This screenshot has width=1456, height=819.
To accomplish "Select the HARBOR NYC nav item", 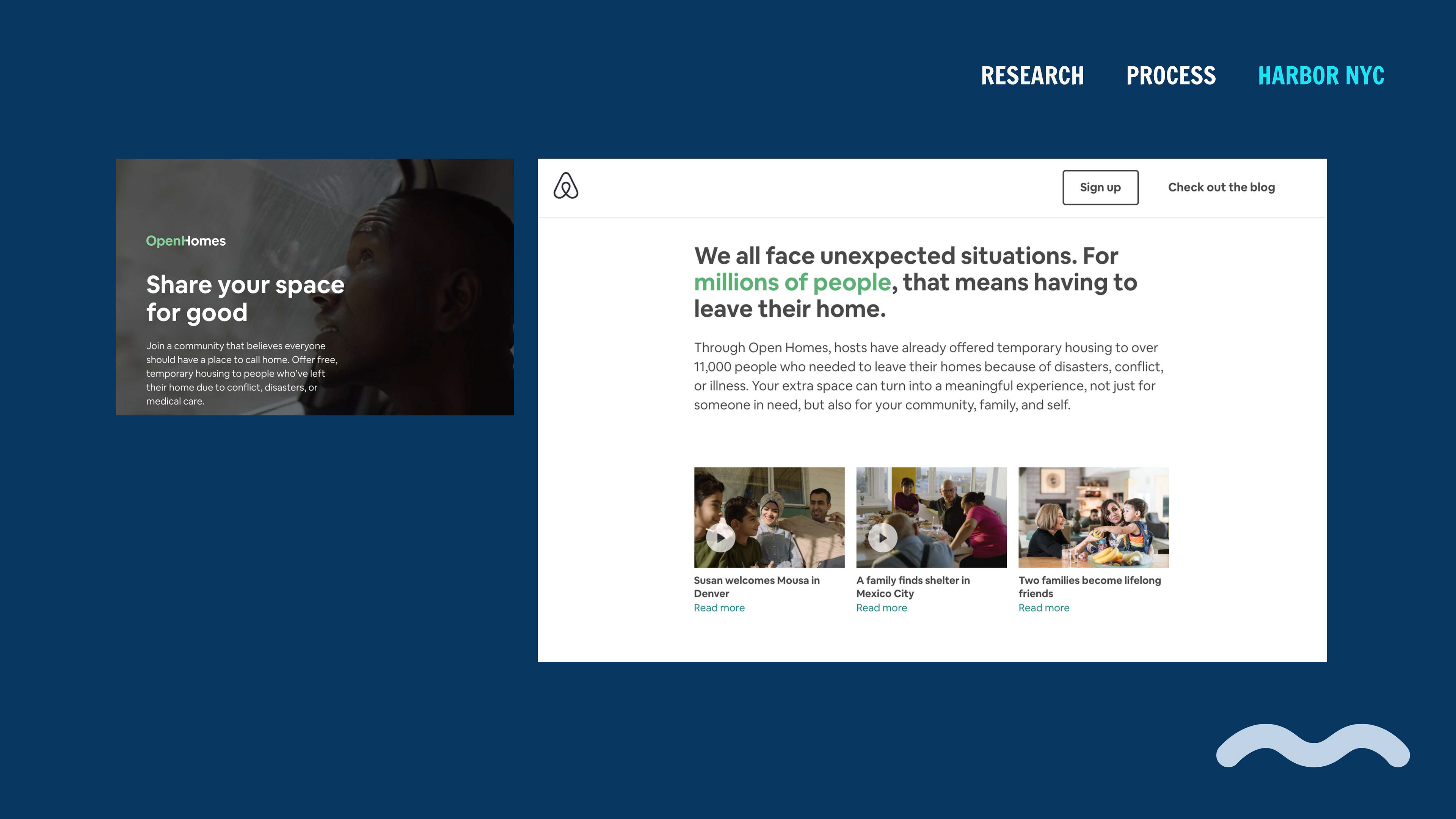I will (1321, 76).
